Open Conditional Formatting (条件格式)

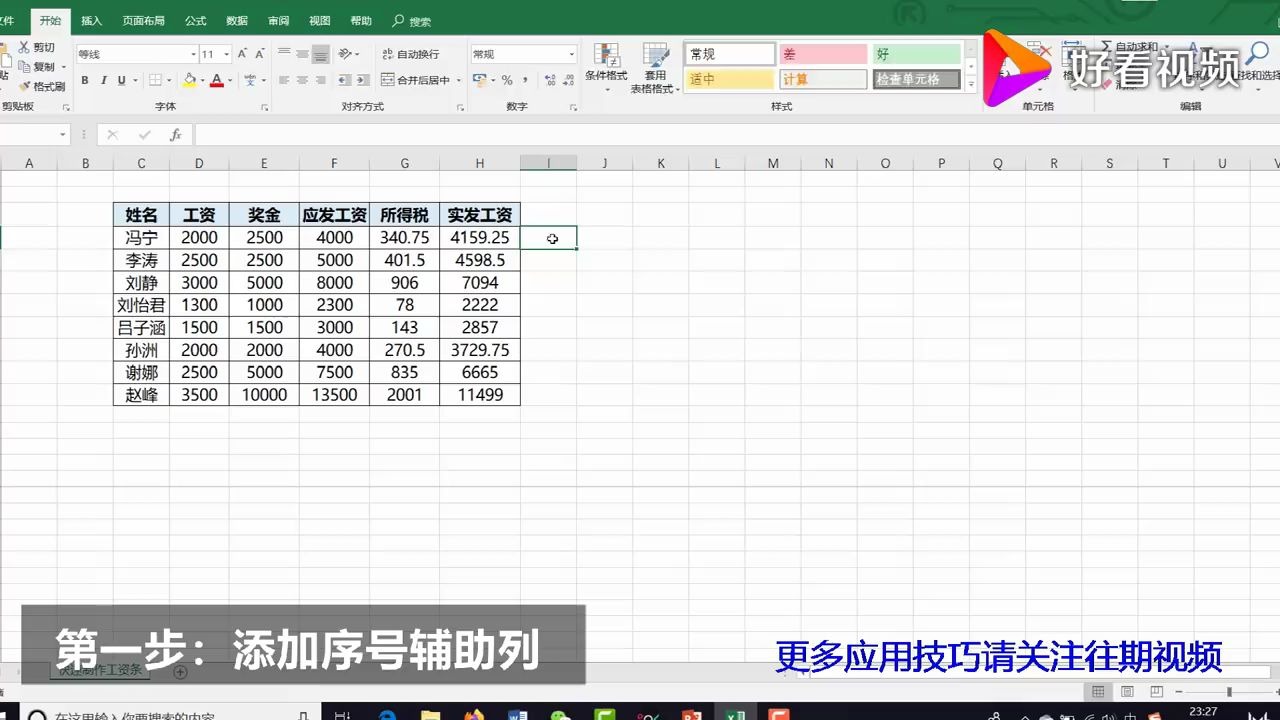pos(606,68)
